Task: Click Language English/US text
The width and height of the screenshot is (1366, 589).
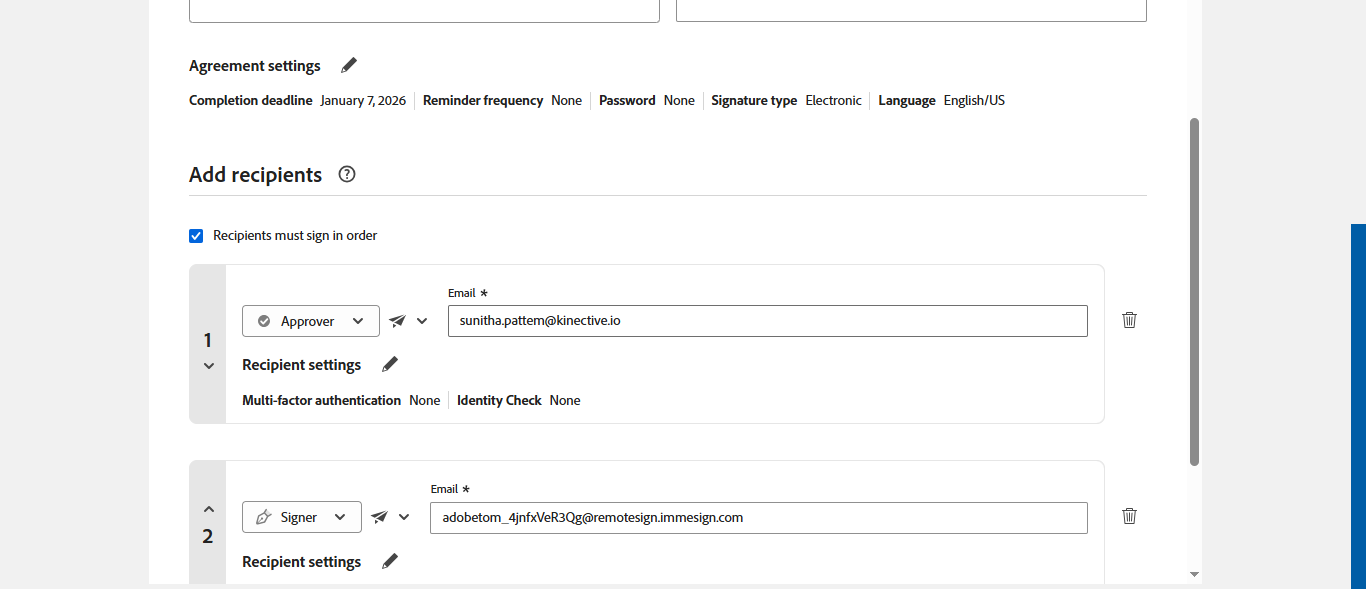Action: (941, 100)
